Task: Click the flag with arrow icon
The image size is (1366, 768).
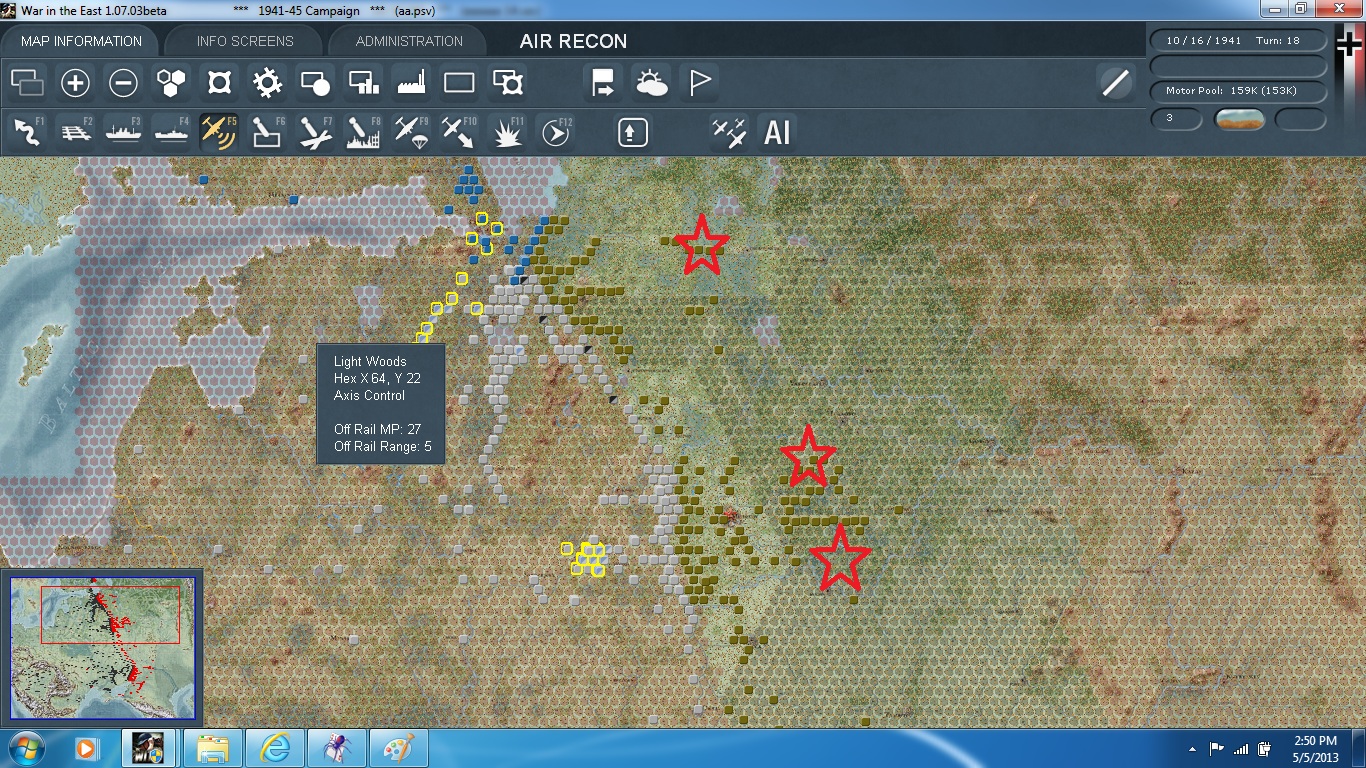Action: coord(603,83)
